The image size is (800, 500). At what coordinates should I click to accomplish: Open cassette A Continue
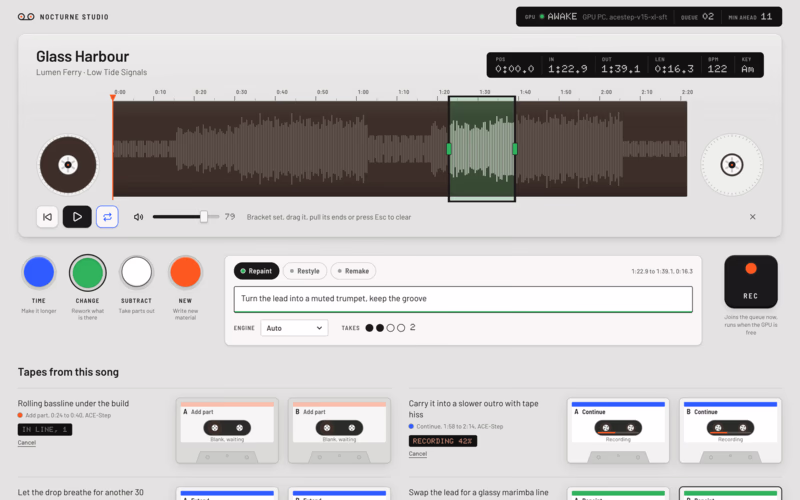pos(618,431)
